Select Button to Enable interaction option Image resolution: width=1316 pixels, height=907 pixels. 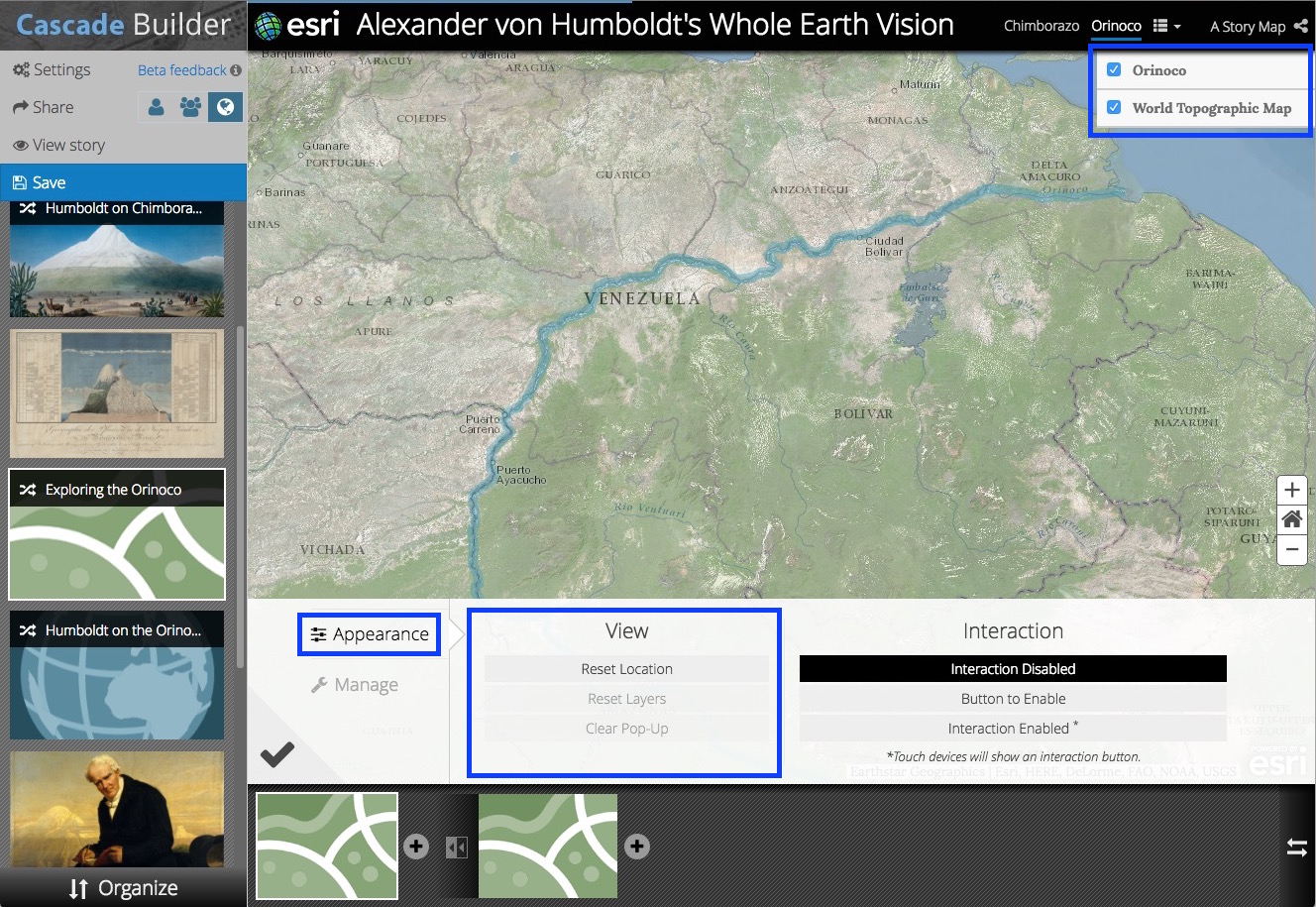(1013, 699)
